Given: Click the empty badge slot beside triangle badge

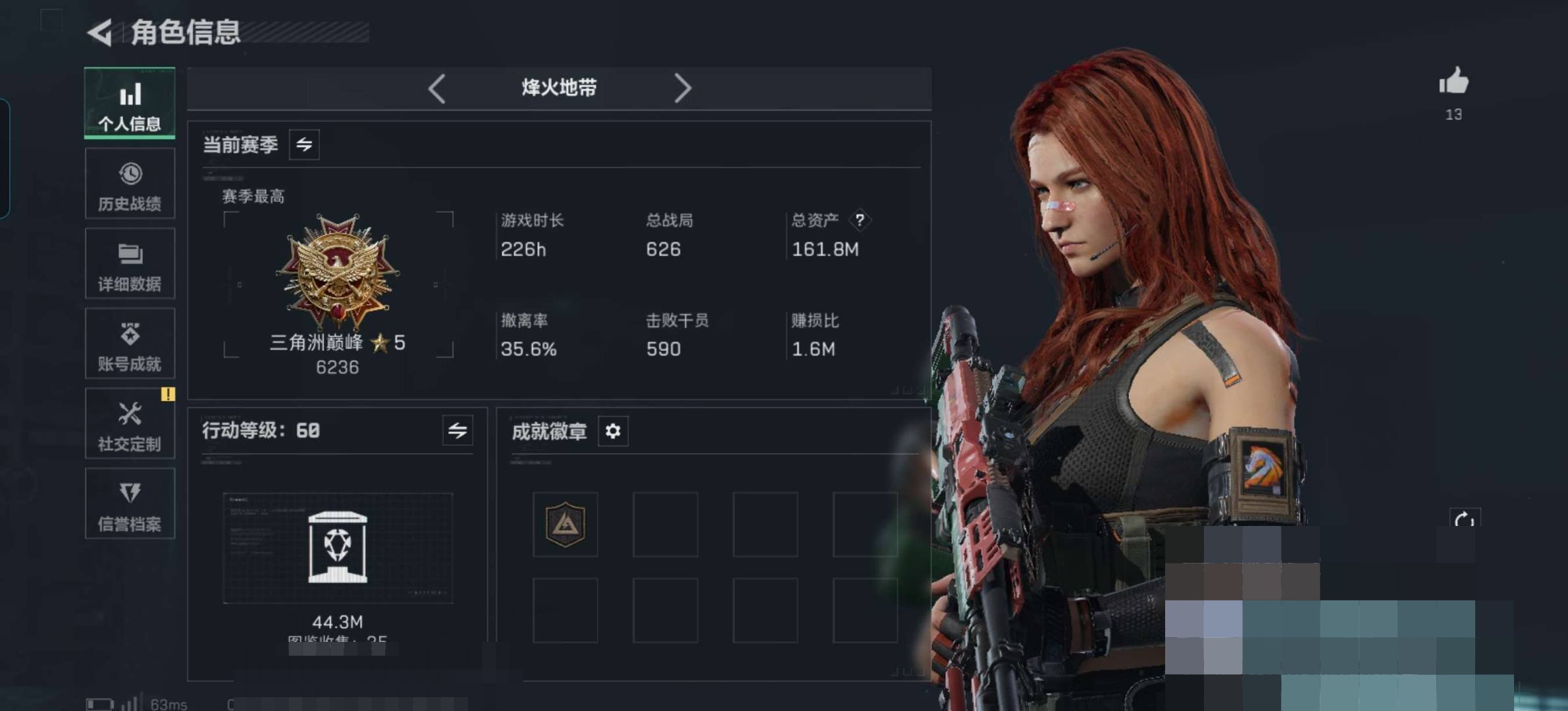Looking at the screenshot, I should pos(666,525).
